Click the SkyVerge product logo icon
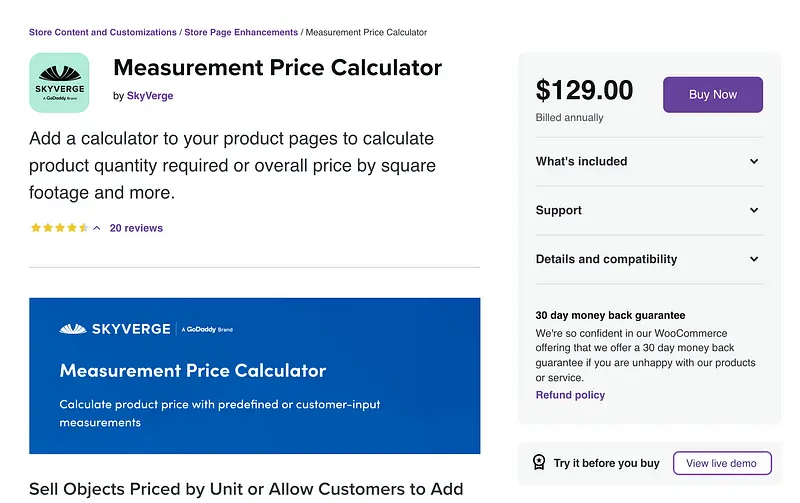The image size is (800, 503). [59, 82]
